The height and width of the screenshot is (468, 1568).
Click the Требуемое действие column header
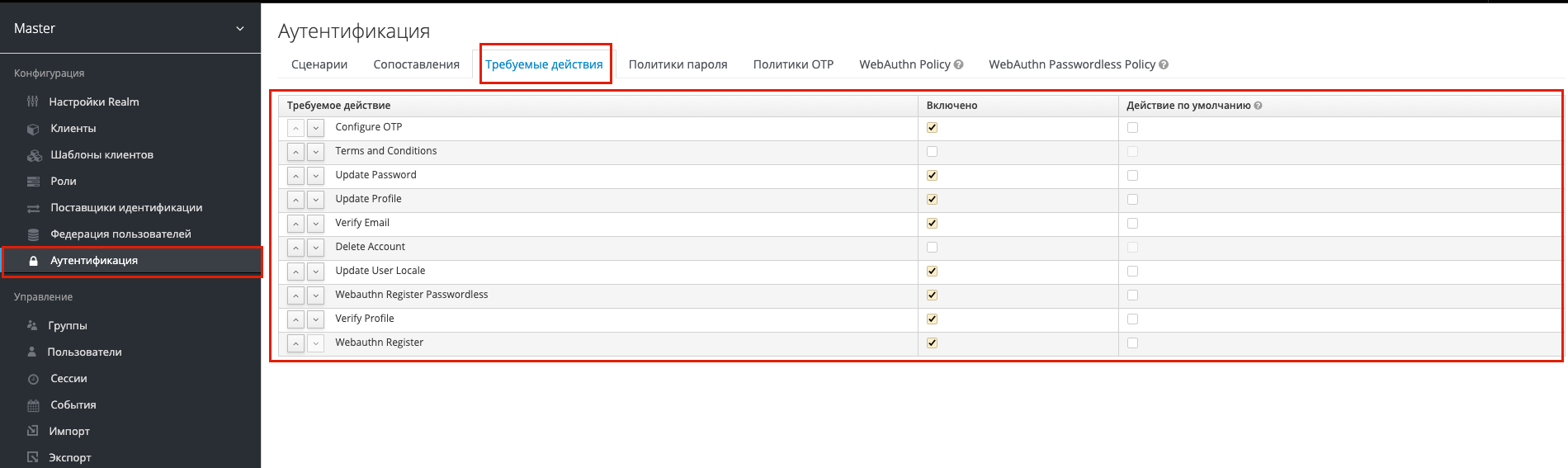click(x=338, y=106)
